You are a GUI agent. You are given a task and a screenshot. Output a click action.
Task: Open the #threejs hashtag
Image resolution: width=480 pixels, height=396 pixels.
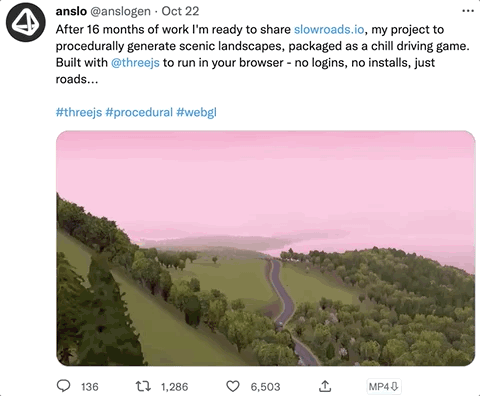click(79, 112)
